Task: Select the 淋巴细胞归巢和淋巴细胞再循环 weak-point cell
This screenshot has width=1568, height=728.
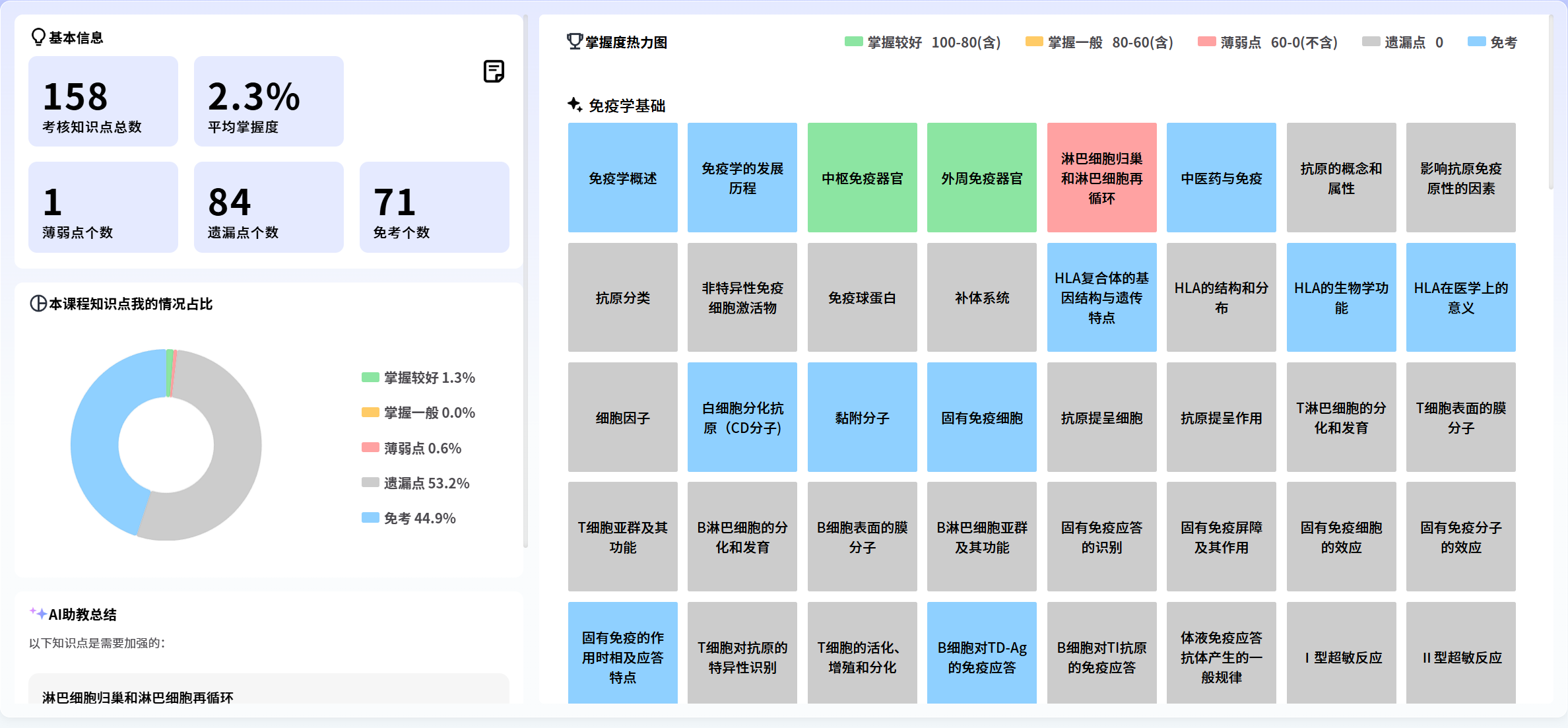Action: pos(1101,177)
